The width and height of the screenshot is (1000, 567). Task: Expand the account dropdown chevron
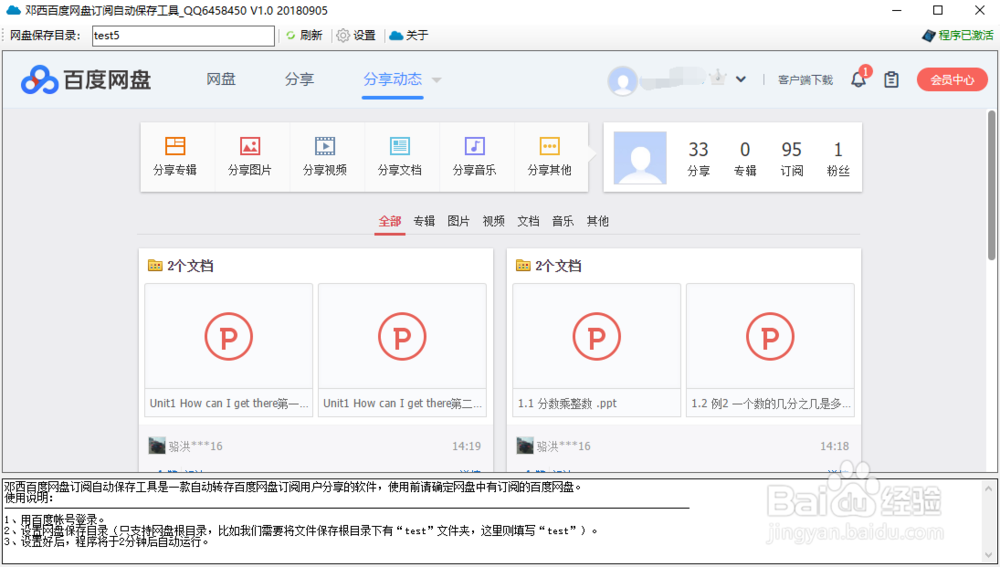point(740,80)
